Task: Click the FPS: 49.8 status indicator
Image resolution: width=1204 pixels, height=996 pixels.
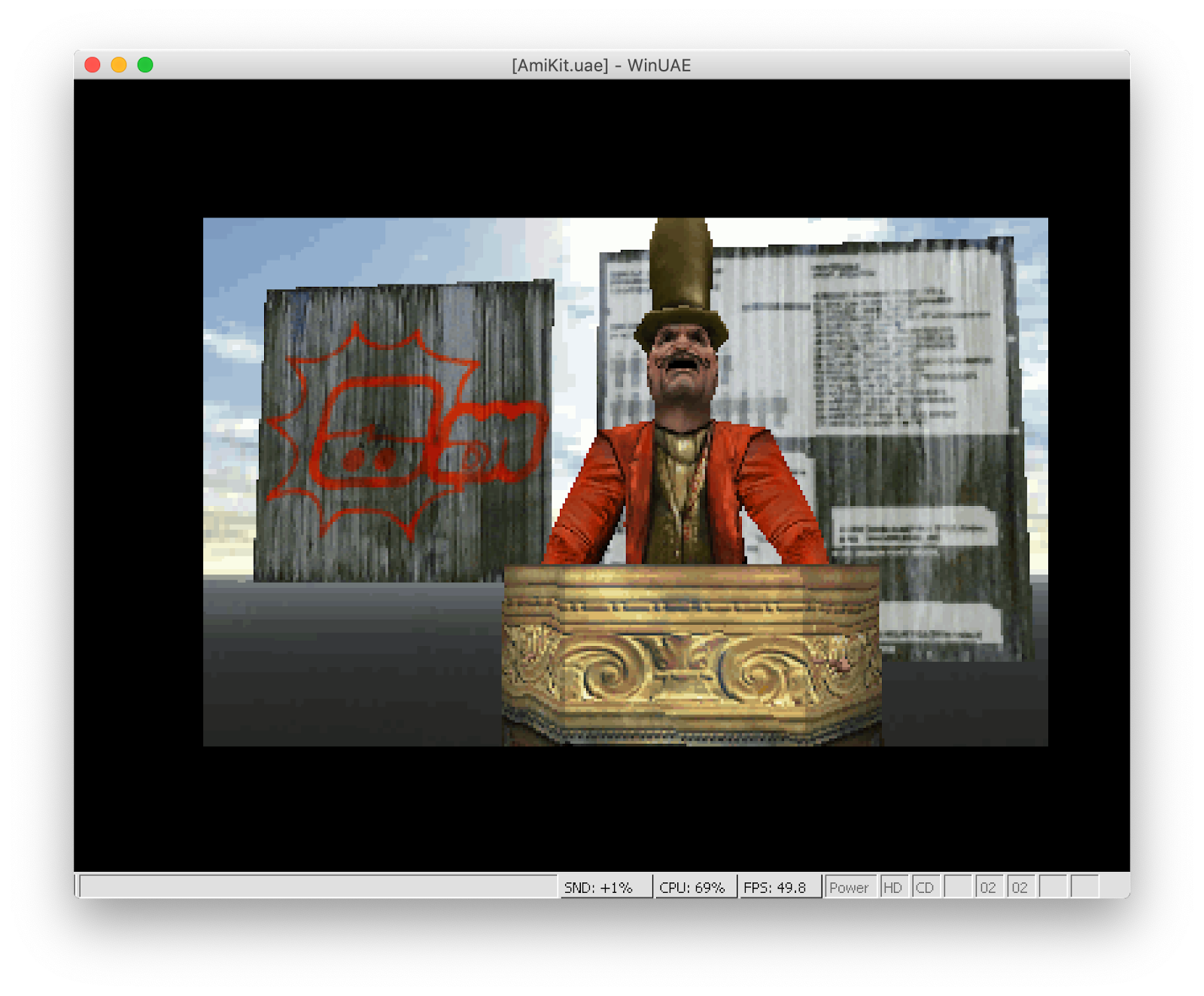Action: click(x=779, y=887)
